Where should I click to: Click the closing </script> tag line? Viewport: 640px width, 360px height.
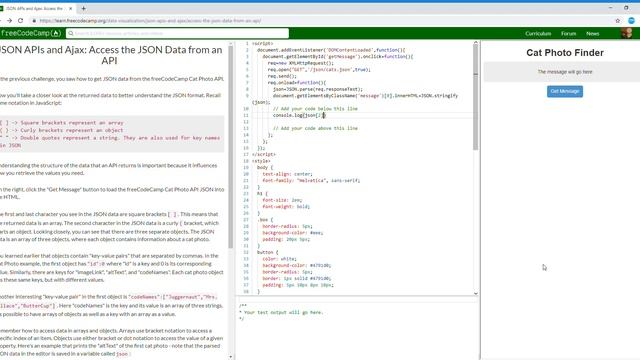pyautogui.click(x=264, y=155)
